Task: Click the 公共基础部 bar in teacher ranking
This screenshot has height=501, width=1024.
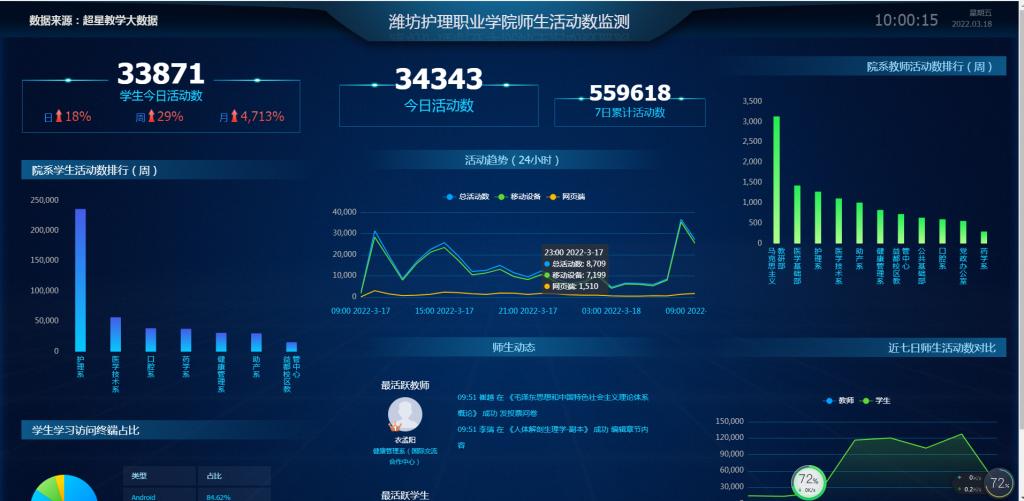Action: click(x=921, y=231)
